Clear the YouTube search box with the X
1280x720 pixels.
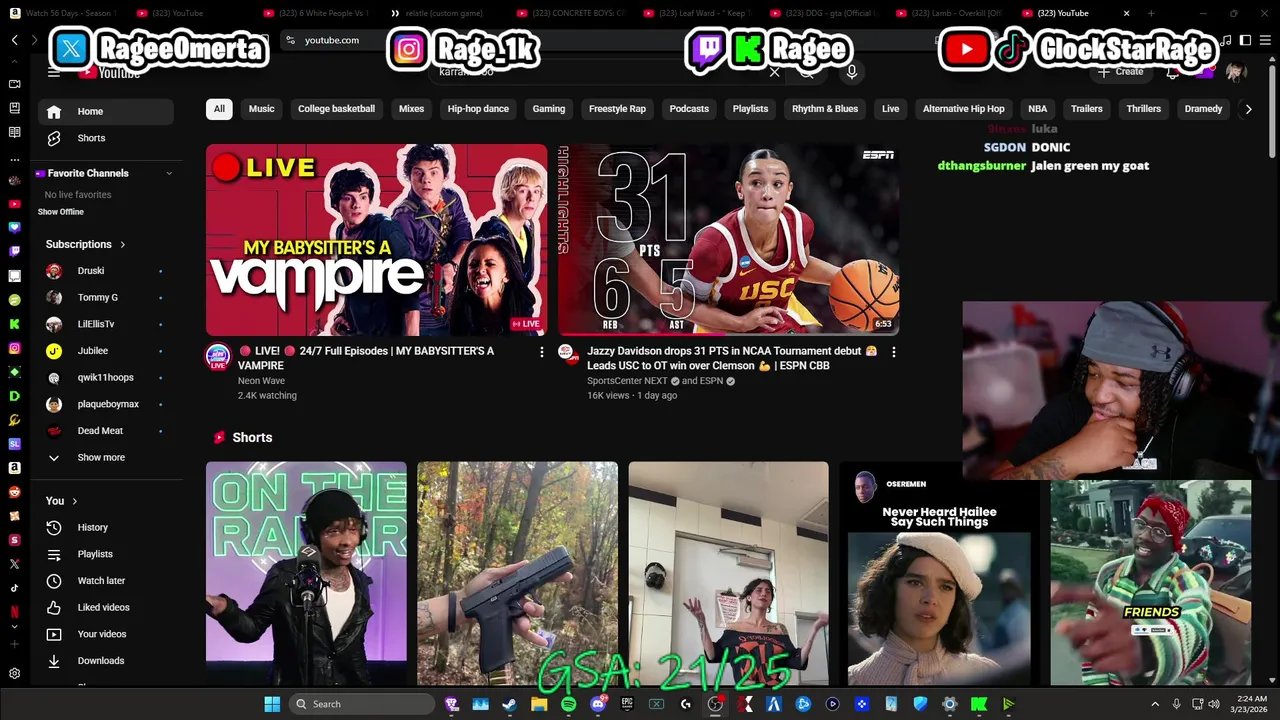[774, 72]
